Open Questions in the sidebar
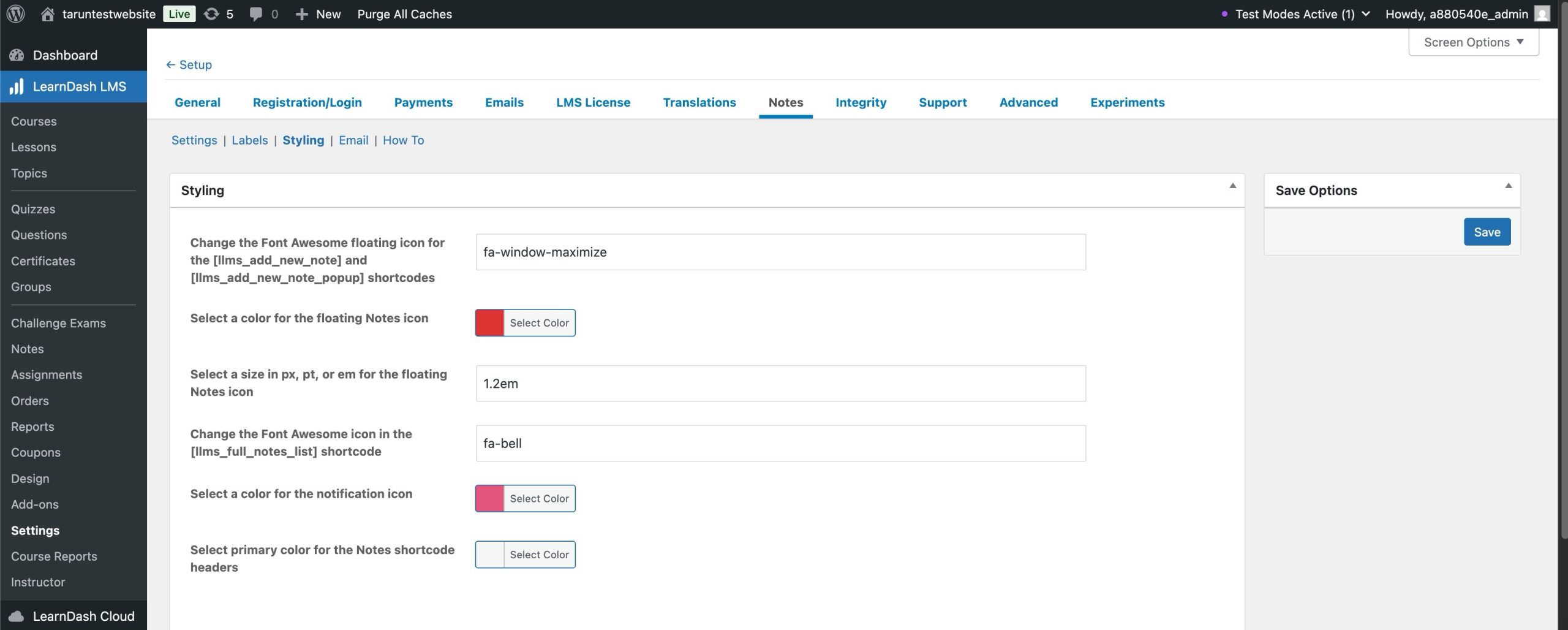This screenshot has width=1568, height=630. pos(39,235)
